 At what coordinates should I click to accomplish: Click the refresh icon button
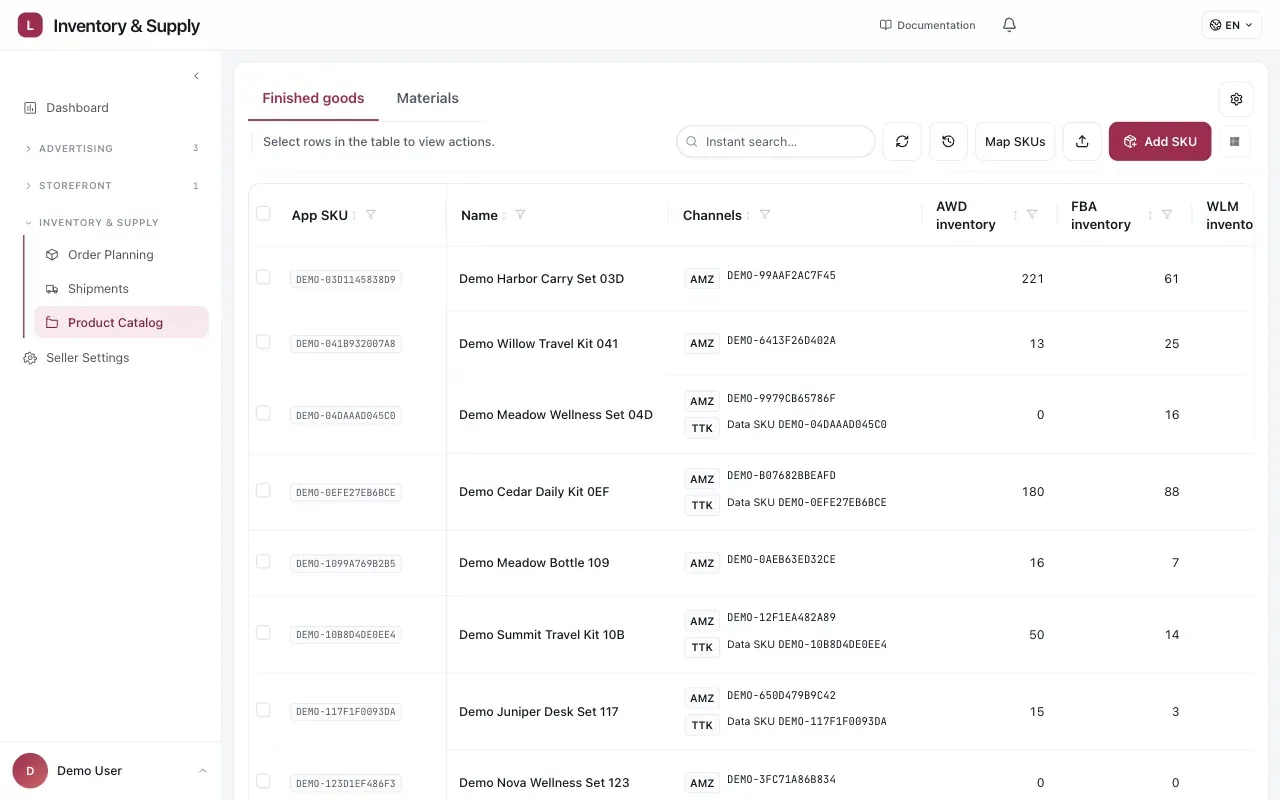coord(902,142)
